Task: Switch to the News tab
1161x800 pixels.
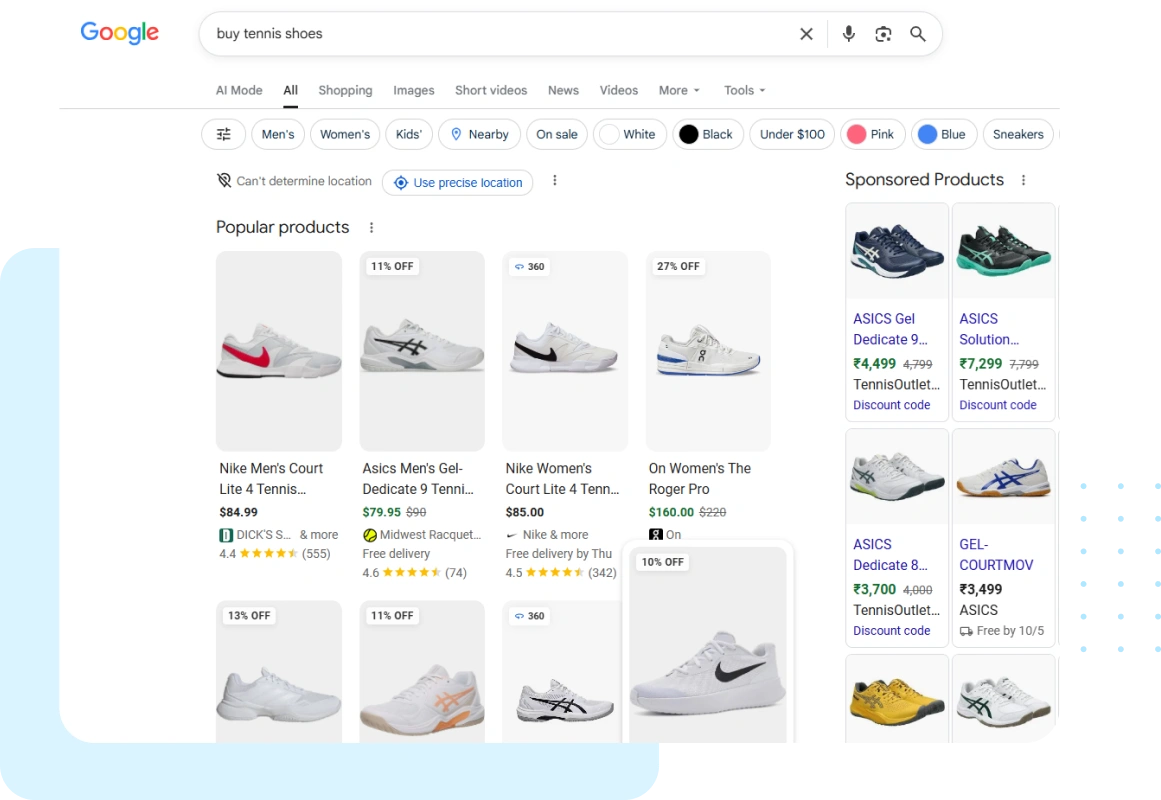Action: tap(563, 90)
